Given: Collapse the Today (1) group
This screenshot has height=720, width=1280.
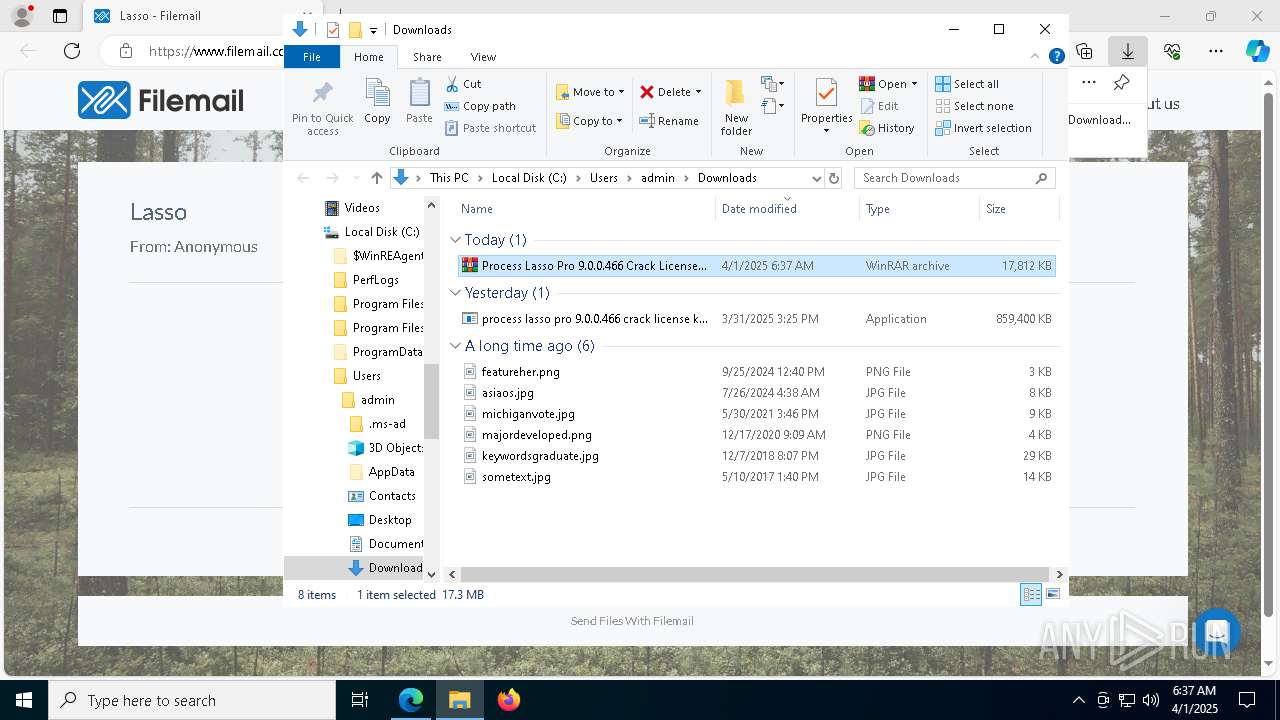Looking at the screenshot, I should [455, 240].
